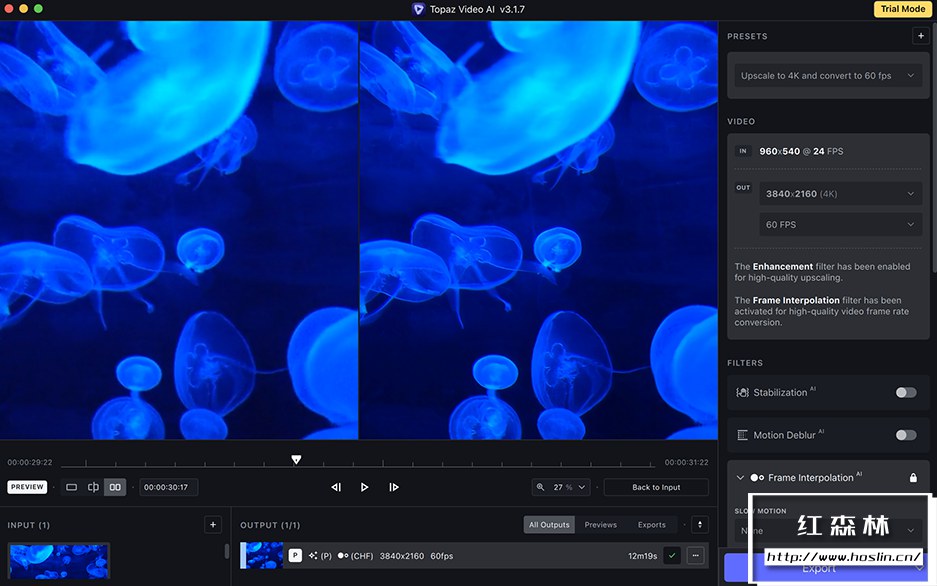Turn on Motion Deblur filter
Image resolution: width=937 pixels, height=586 pixels.
(905, 435)
